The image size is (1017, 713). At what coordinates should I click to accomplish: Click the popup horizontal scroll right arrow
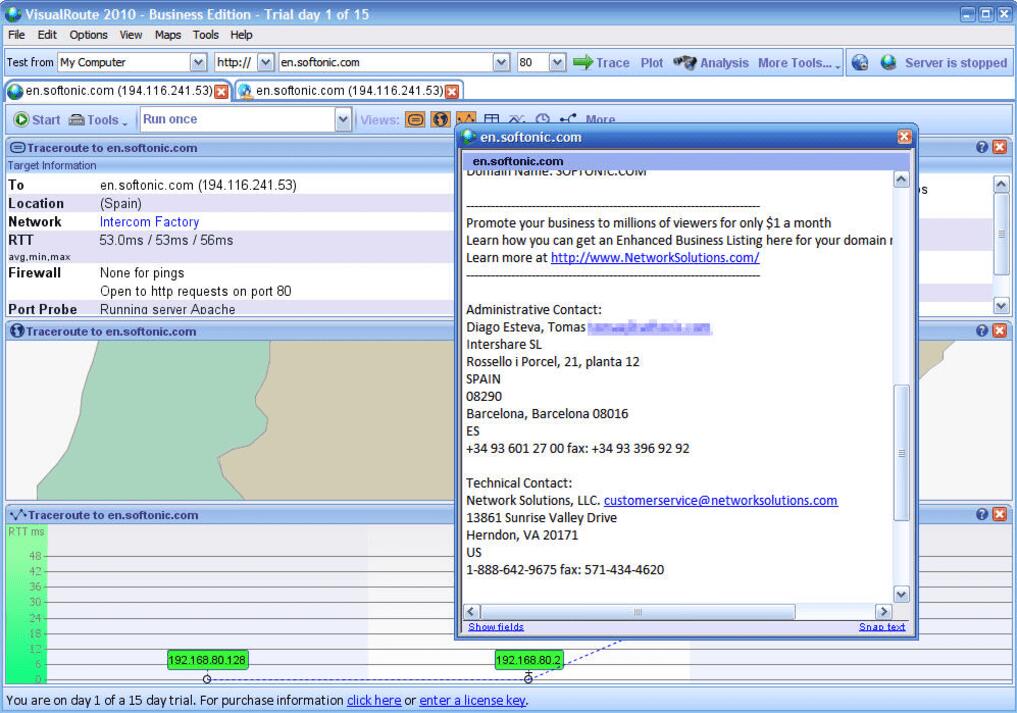[x=883, y=611]
